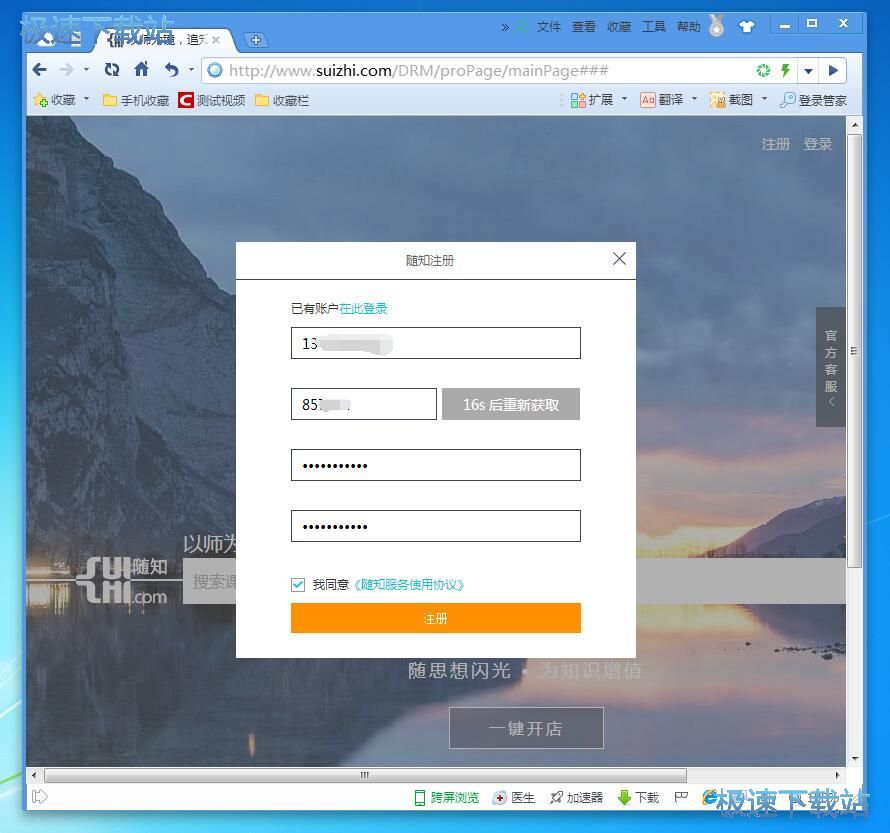Open the address bar history dropdown arrow
Screen dimensions: 890x833
(x=809, y=71)
